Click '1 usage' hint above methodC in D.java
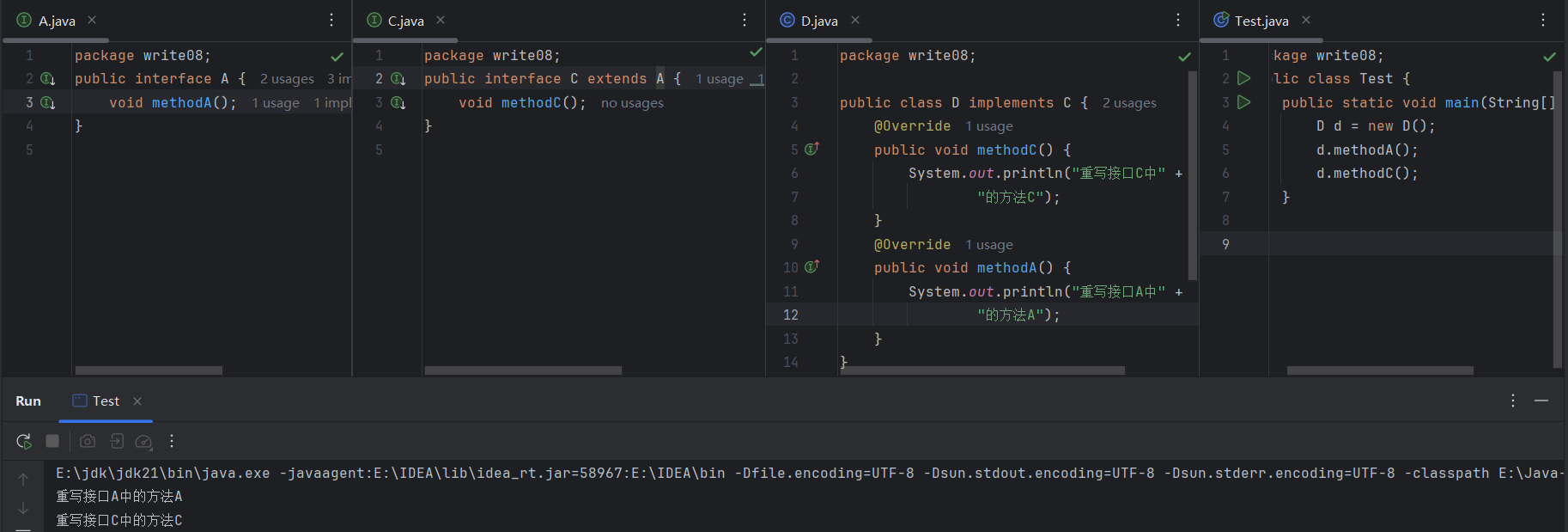The width and height of the screenshot is (1568, 532). [989, 126]
